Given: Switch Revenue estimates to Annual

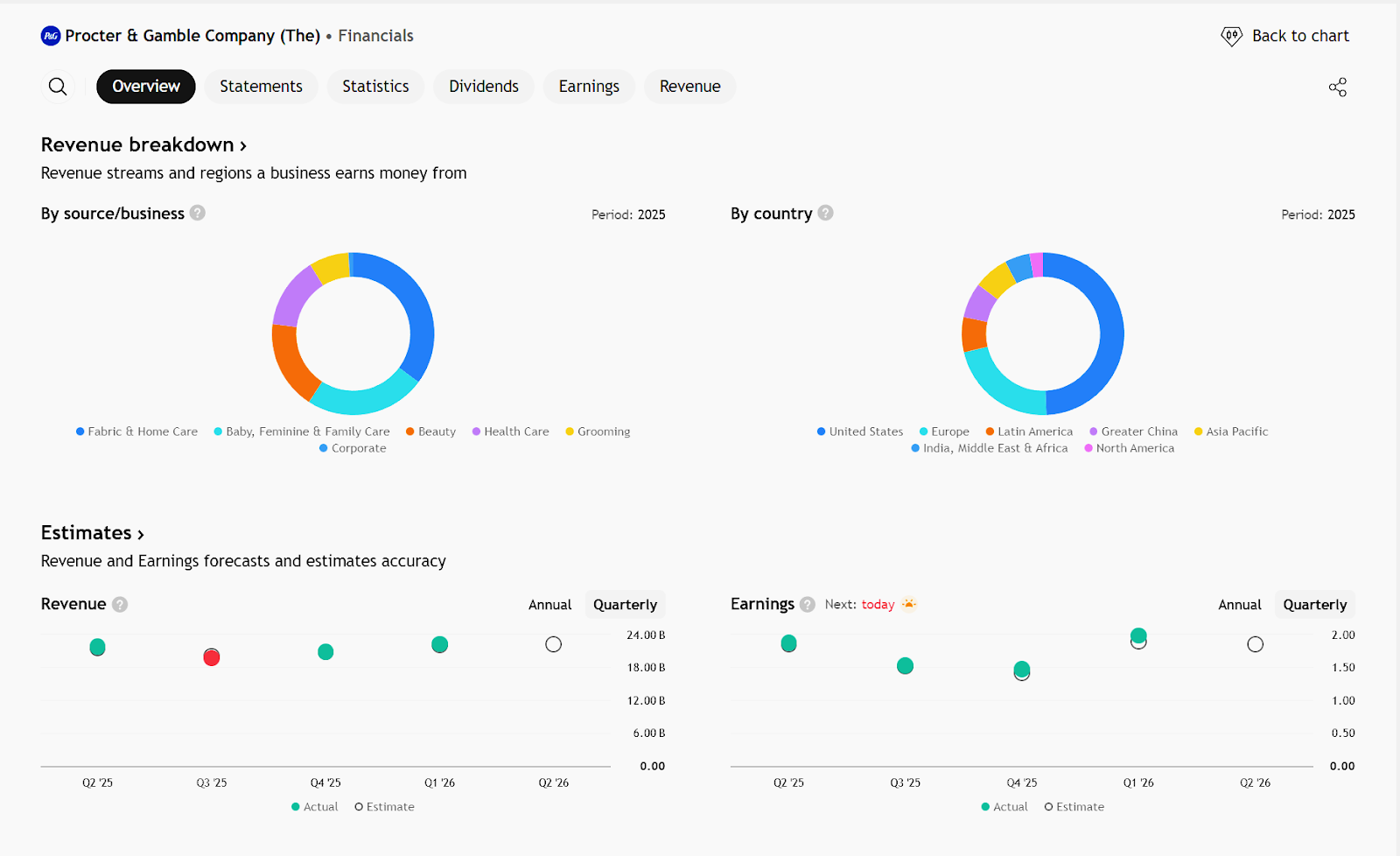Looking at the screenshot, I should (549, 605).
